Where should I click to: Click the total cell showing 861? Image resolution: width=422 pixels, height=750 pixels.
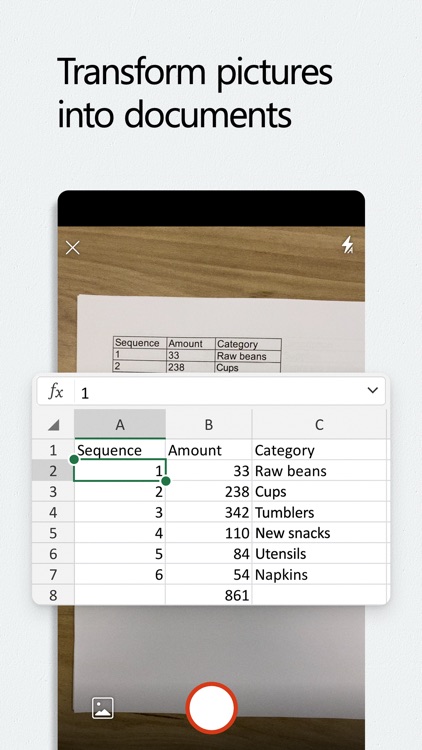209,595
